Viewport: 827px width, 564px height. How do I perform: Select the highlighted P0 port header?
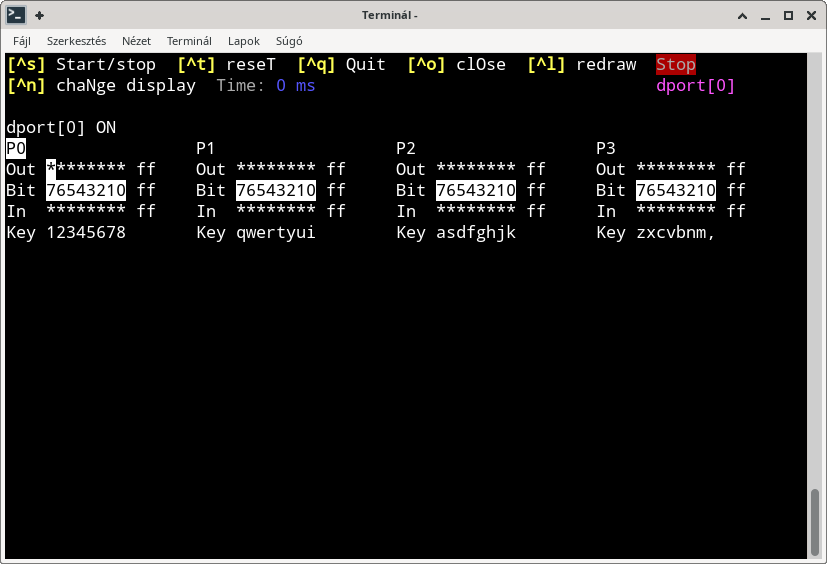pos(16,148)
